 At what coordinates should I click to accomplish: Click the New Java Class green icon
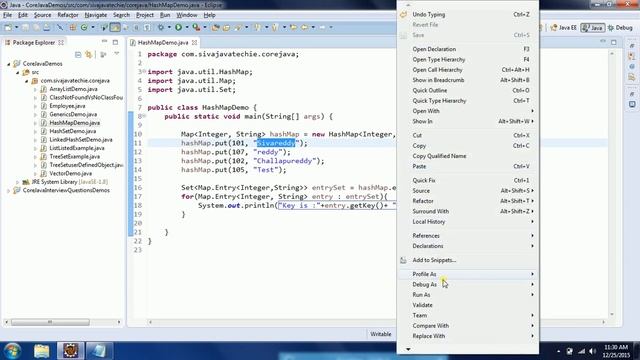(84, 27)
